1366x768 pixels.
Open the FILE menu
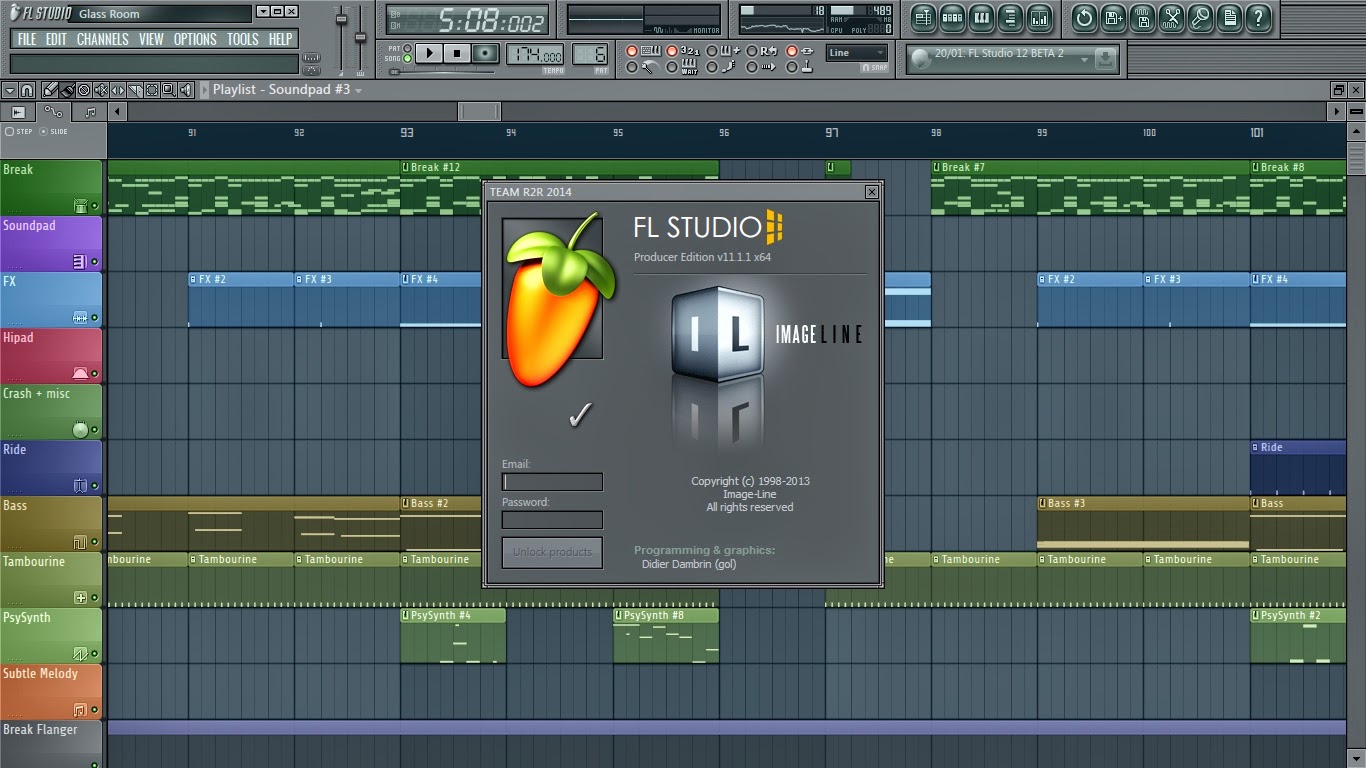click(27, 39)
